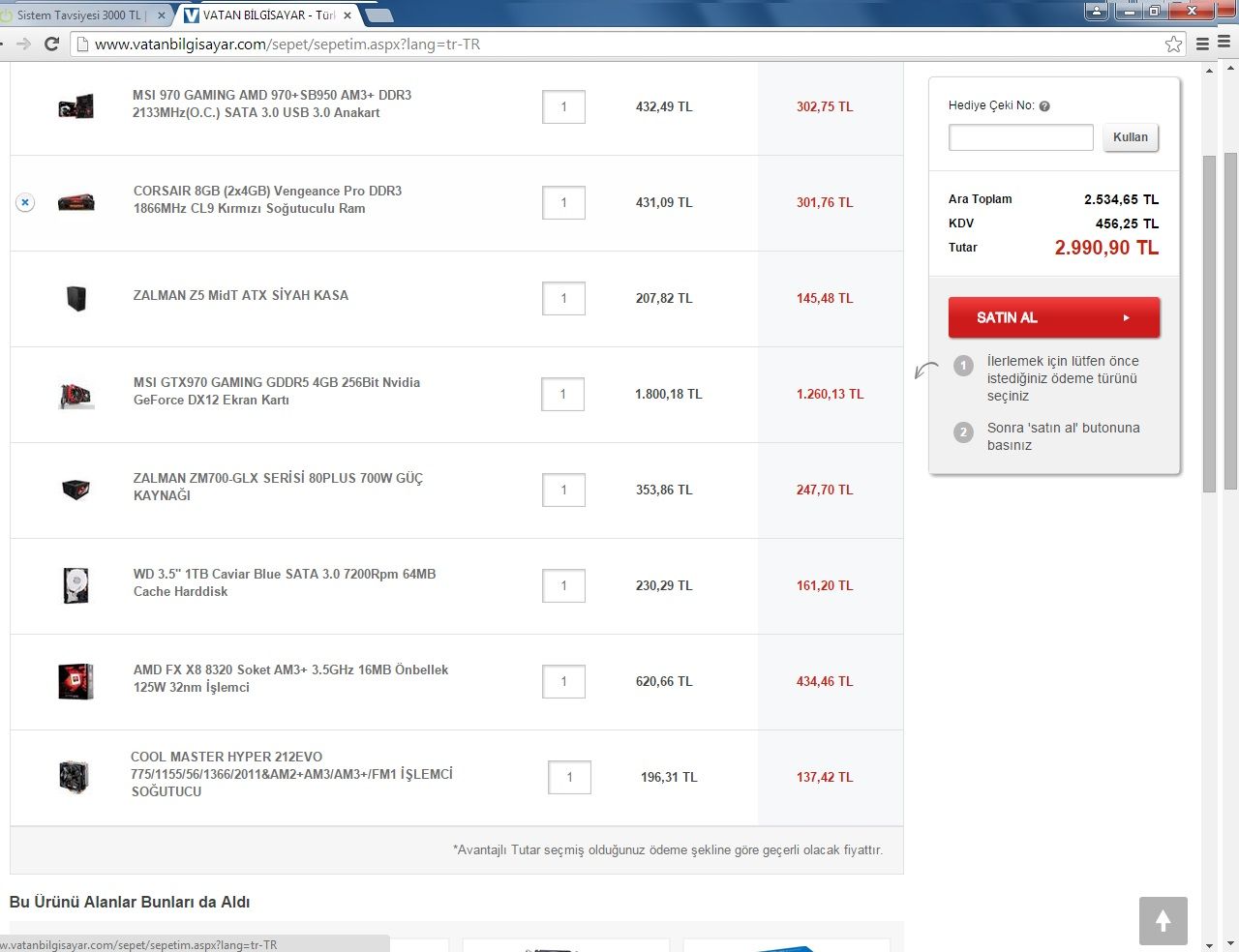Open the CORSAIR Vengeance Pro RAM thumbnail

pos(76,202)
